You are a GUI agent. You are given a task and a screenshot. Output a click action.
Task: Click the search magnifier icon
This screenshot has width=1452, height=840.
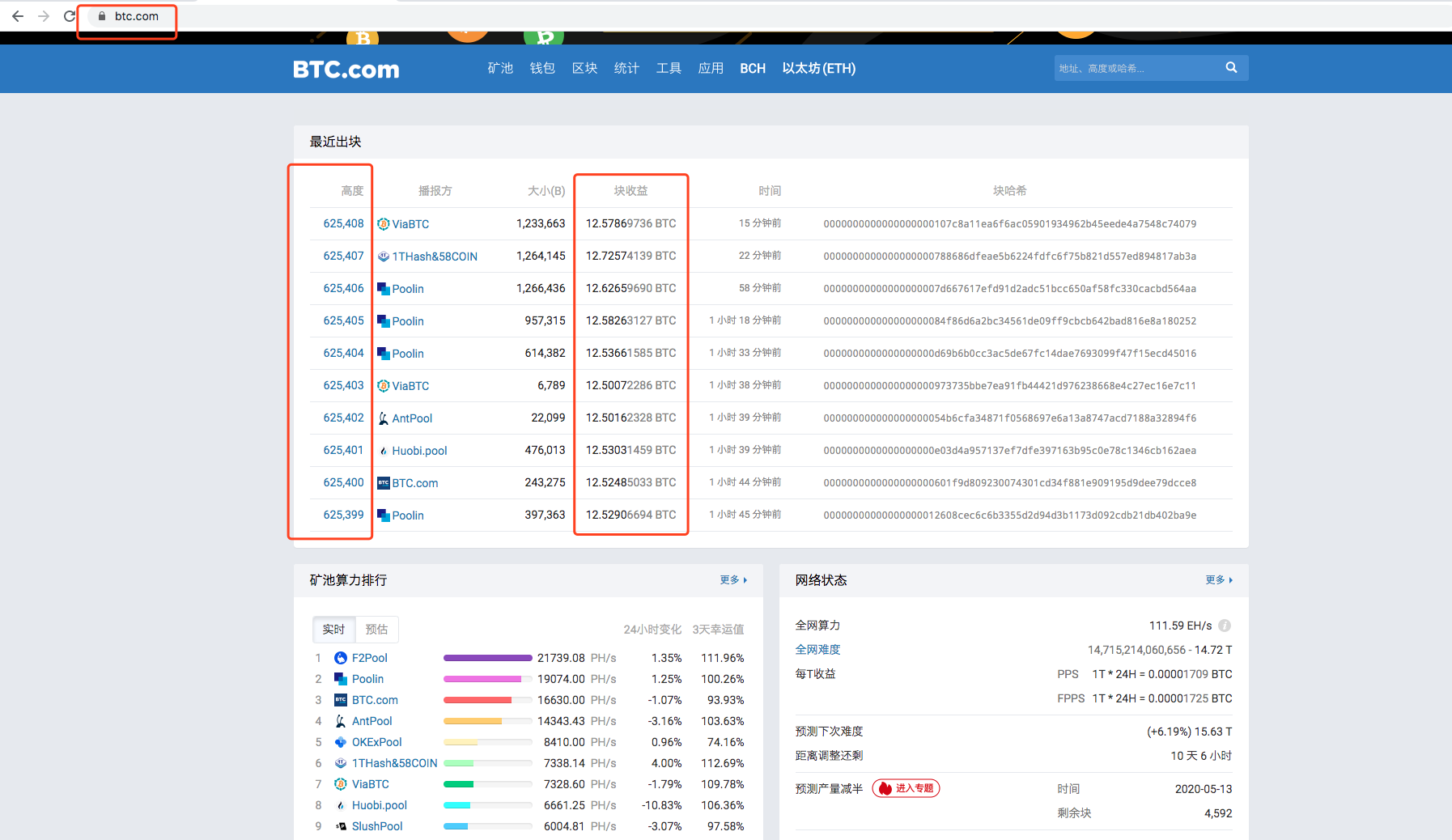pyautogui.click(x=1231, y=68)
